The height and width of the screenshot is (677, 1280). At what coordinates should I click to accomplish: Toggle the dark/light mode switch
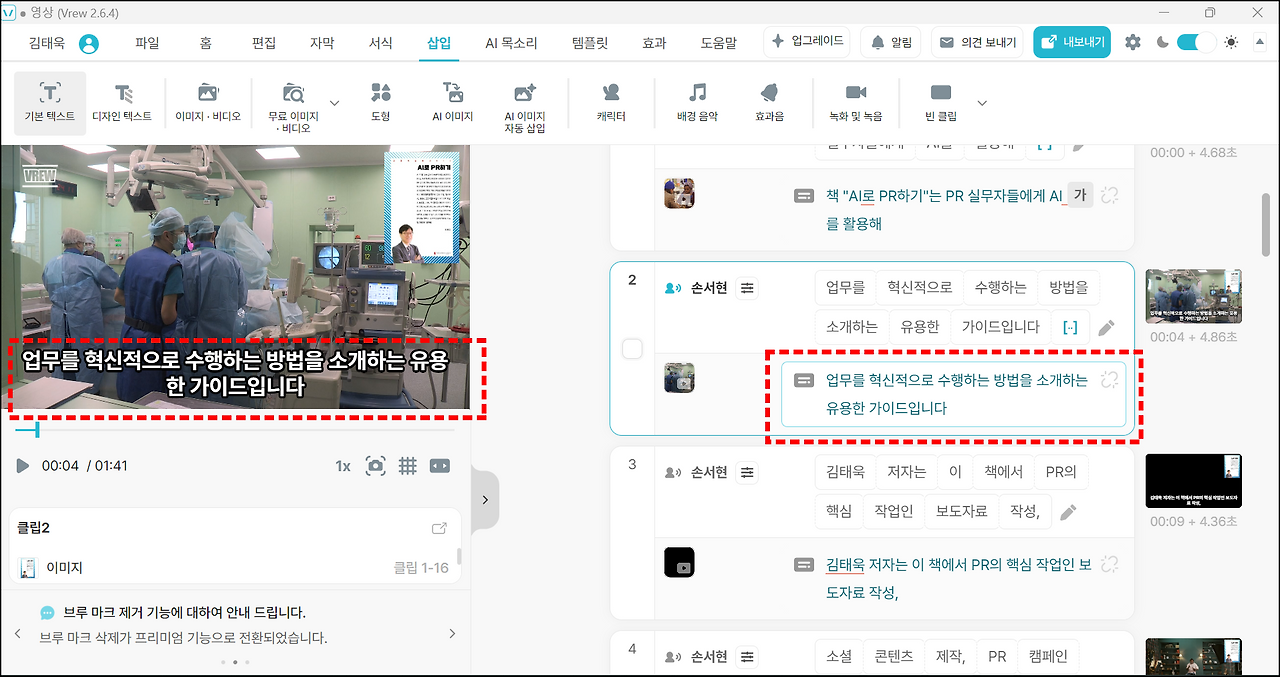coord(1195,43)
